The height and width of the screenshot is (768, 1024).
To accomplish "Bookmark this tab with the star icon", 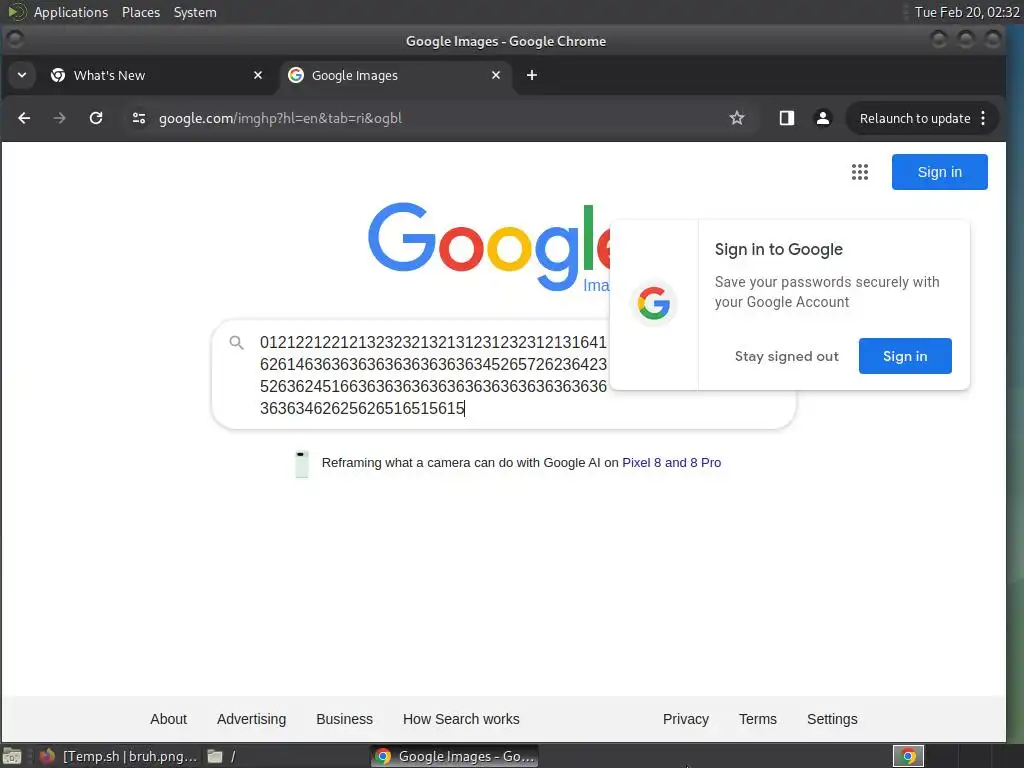I will 737,118.
